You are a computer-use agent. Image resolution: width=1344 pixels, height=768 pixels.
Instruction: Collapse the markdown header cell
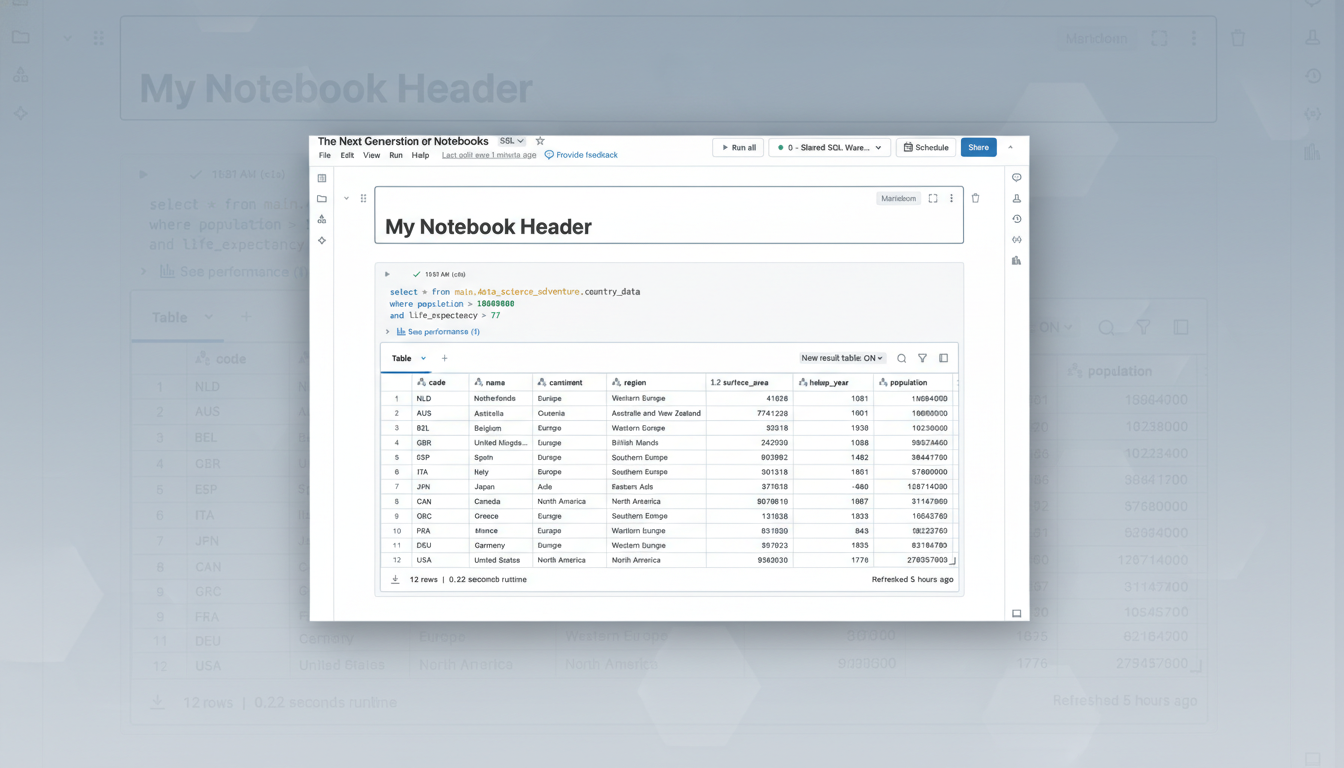pos(346,198)
